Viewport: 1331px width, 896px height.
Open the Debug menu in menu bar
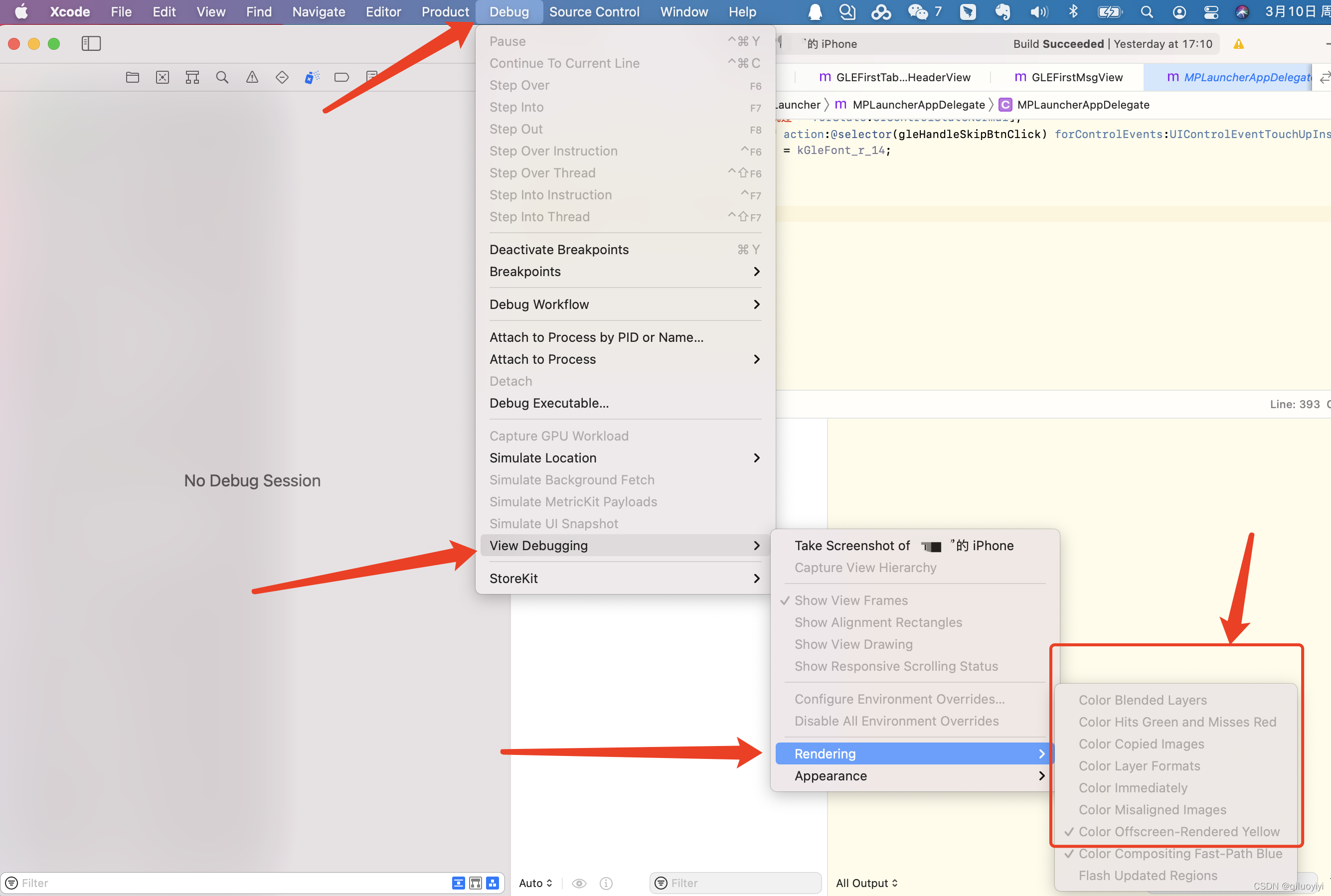509,11
